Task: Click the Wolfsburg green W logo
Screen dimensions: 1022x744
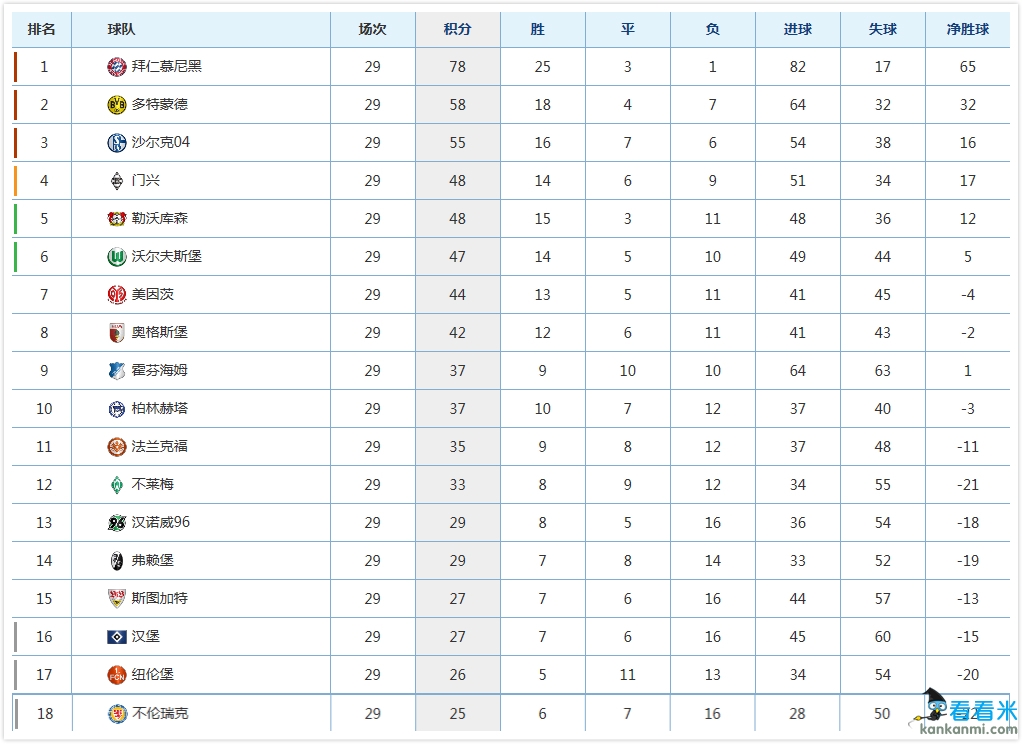Action: (117, 257)
